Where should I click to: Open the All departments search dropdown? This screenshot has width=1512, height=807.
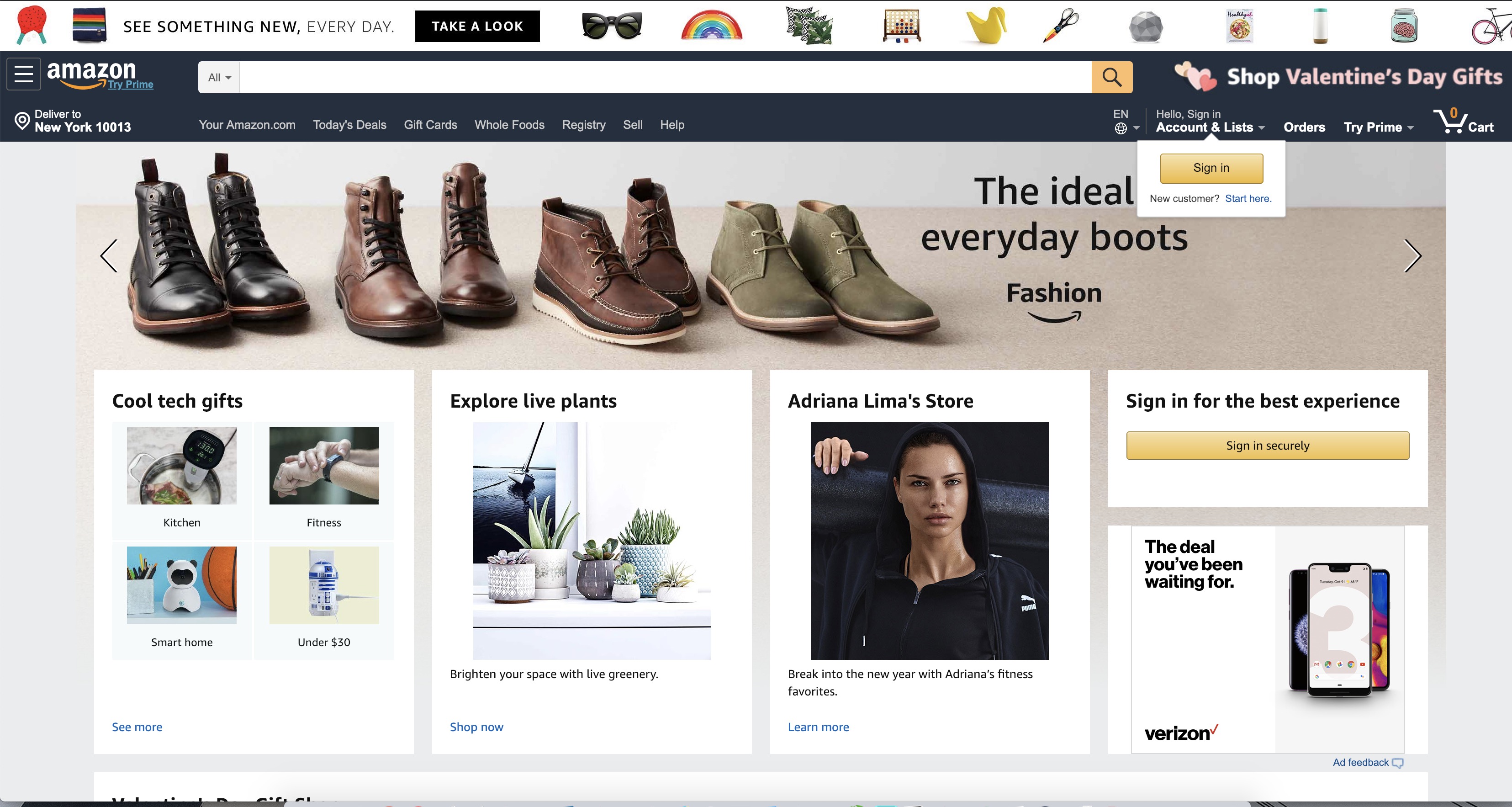pos(219,78)
